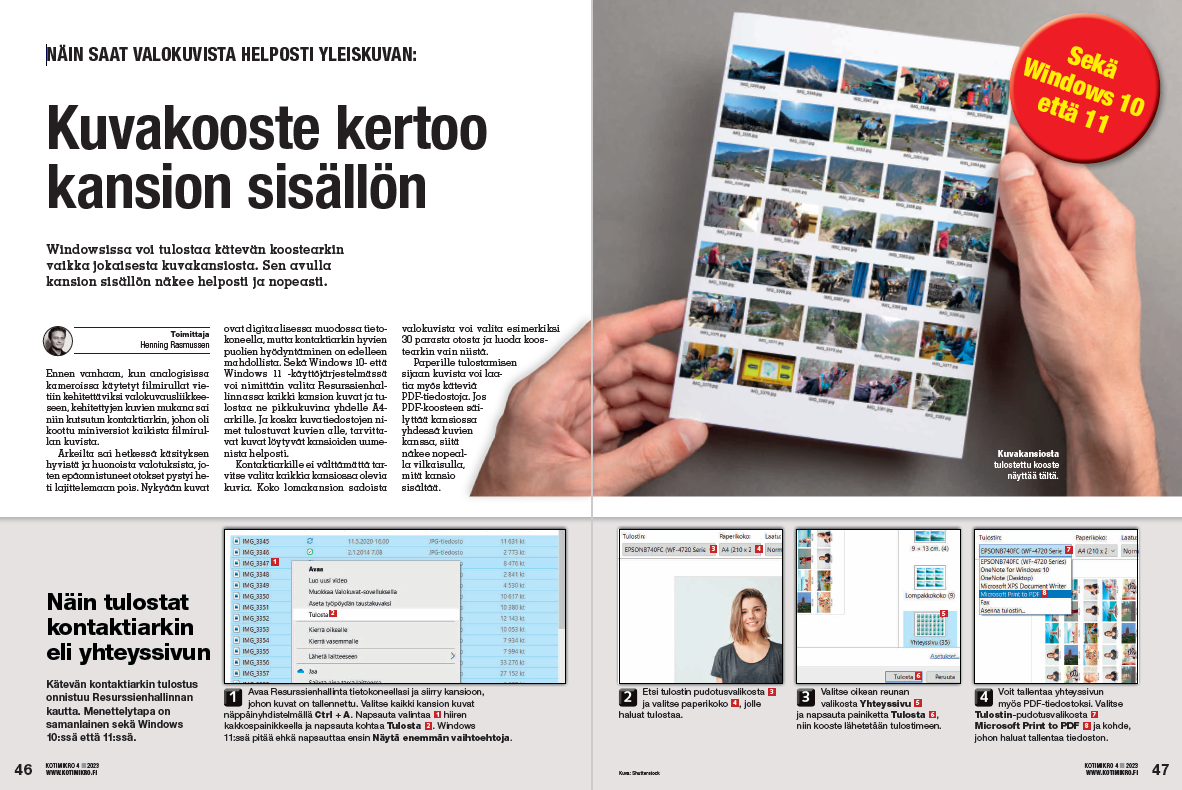Viewport: 1182px width, 790px height.
Task: Choose Kierrä vasemmalle in the context menu
Action: tap(332, 641)
